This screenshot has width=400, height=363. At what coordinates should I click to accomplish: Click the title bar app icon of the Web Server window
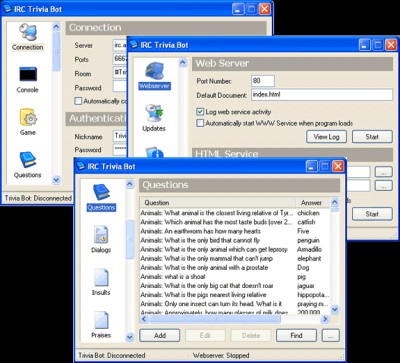click(134, 45)
